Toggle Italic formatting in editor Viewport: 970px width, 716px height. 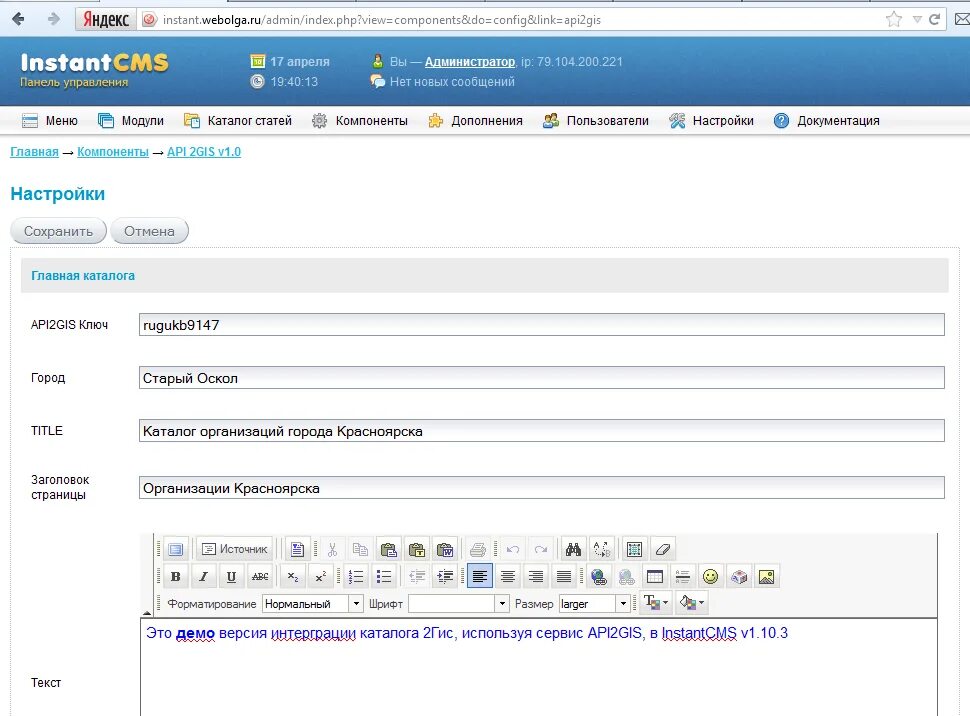point(203,577)
